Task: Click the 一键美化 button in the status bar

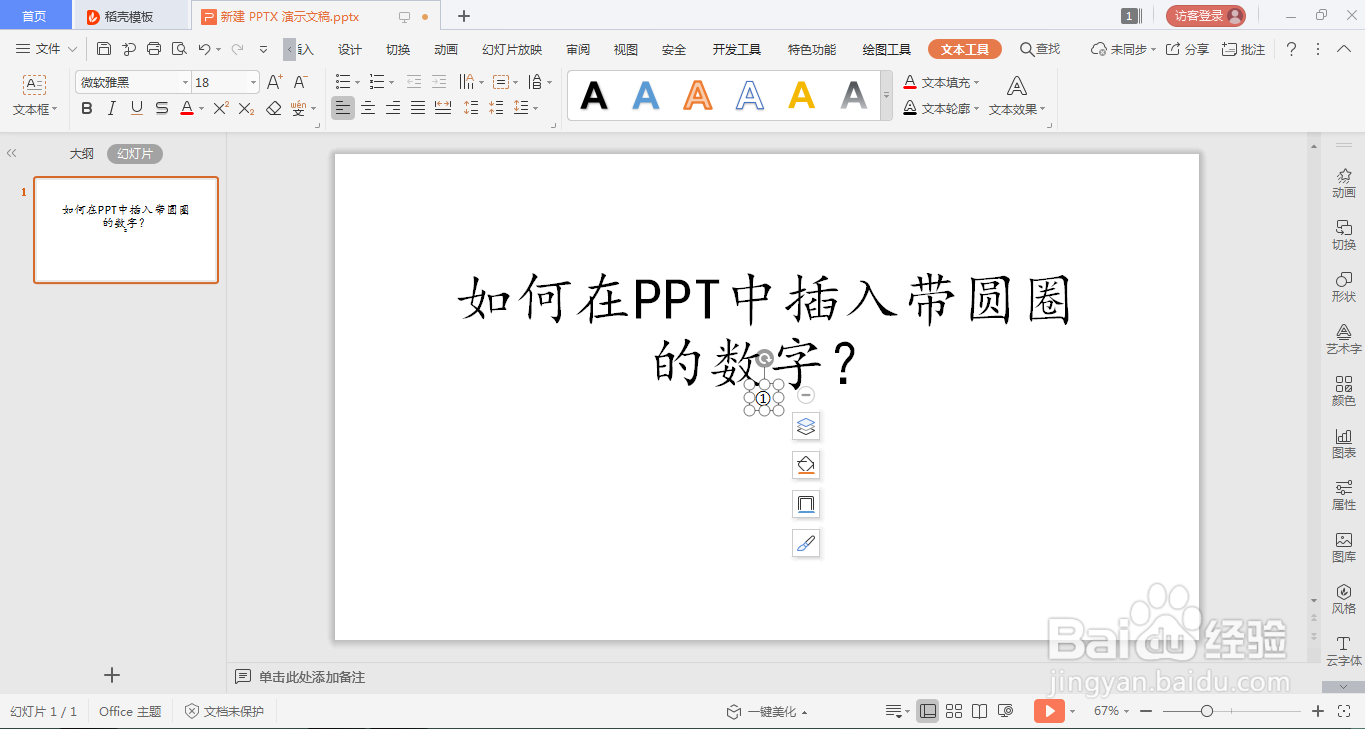Action: [768, 711]
